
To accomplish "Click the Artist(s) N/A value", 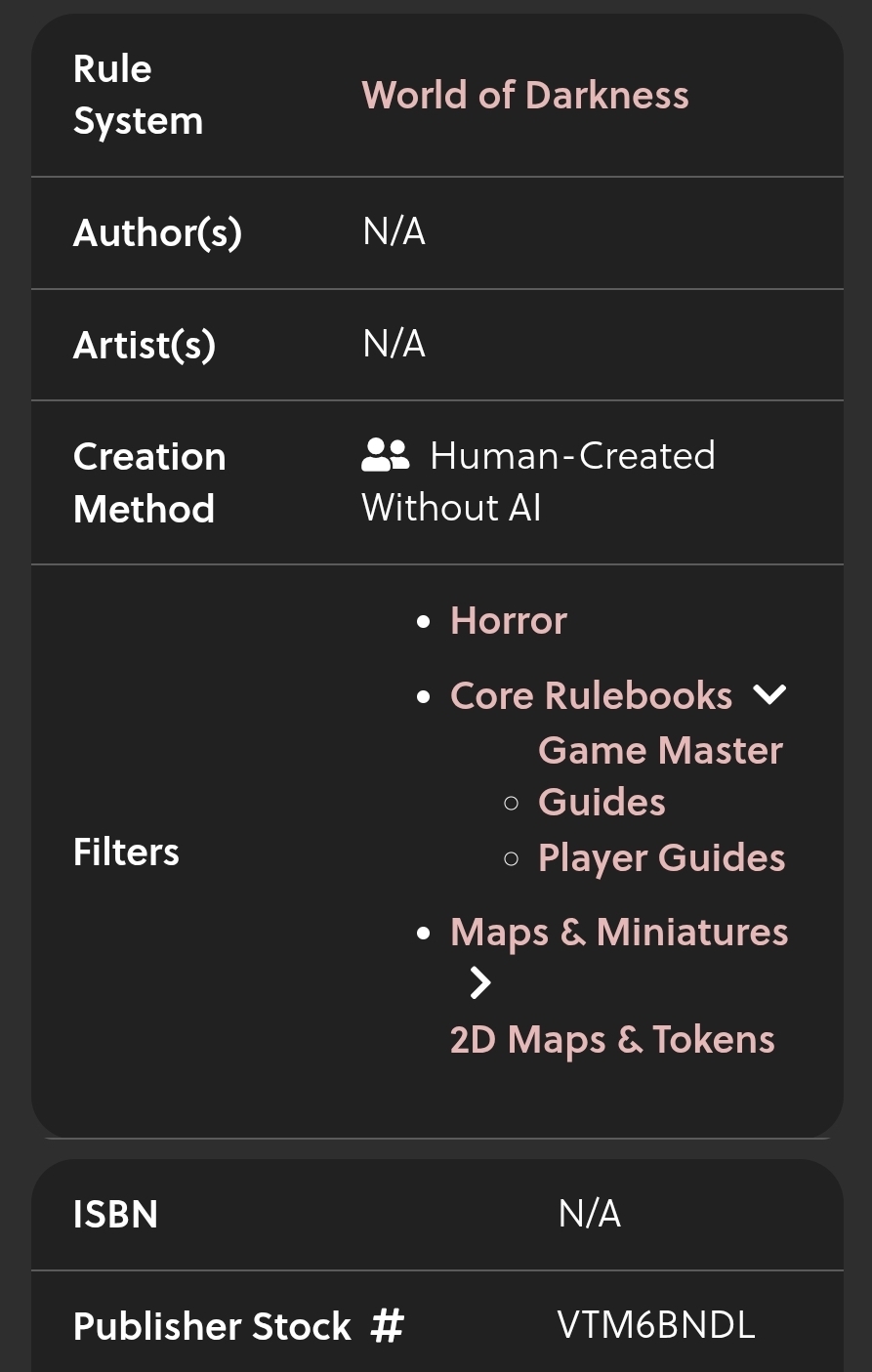I will [394, 344].
